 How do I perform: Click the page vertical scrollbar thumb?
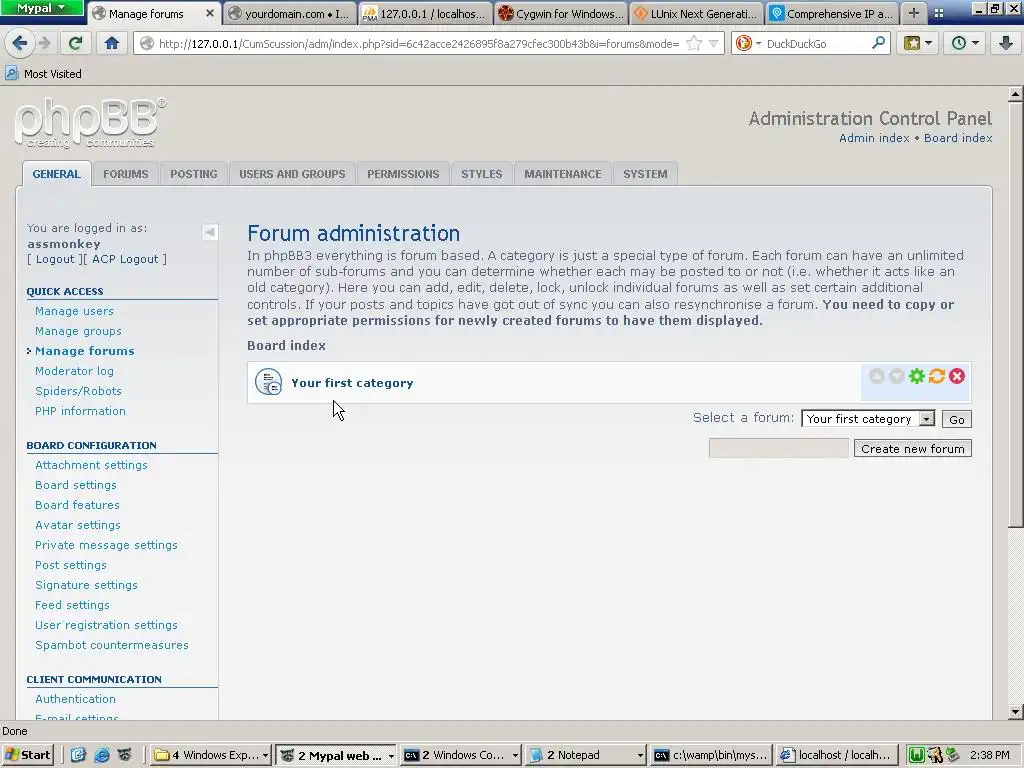pyautogui.click(x=1015, y=315)
